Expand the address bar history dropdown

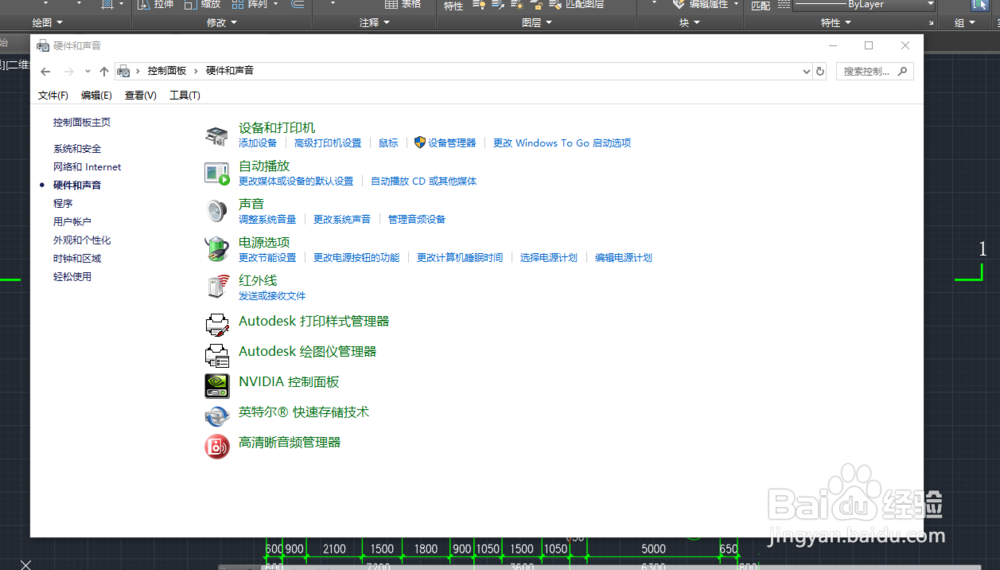tap(806, 71)
